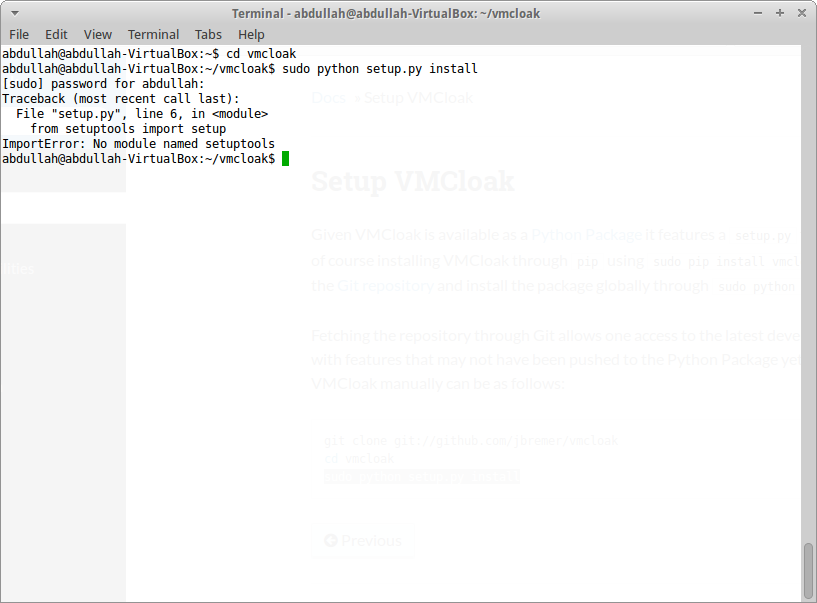Open the Help menu
Image resolution: width=817 pixels, height=603 pixels.
click(251, 34)
